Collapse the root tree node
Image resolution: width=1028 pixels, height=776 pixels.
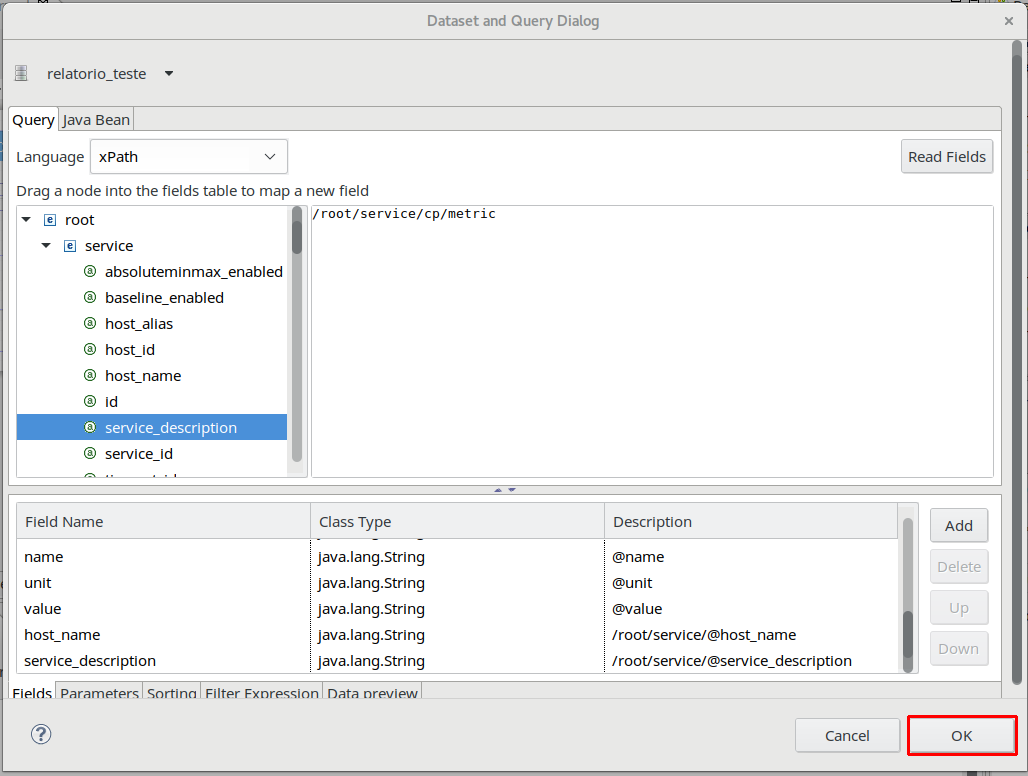(x=26, y=220)
